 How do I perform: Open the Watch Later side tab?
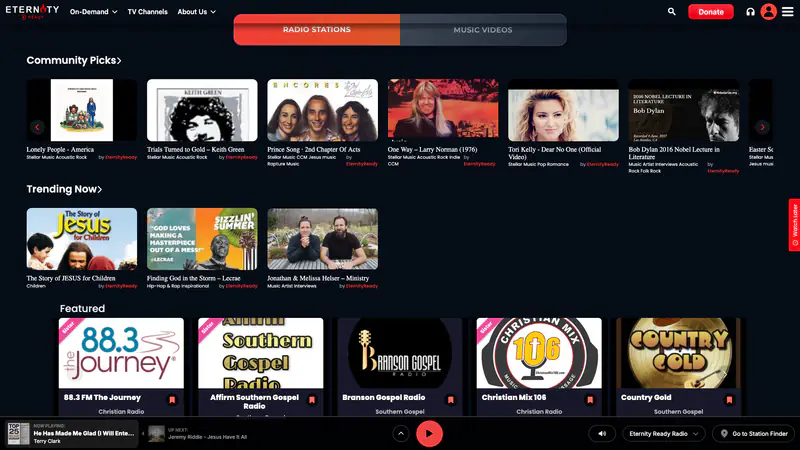(x=794, y=225)
